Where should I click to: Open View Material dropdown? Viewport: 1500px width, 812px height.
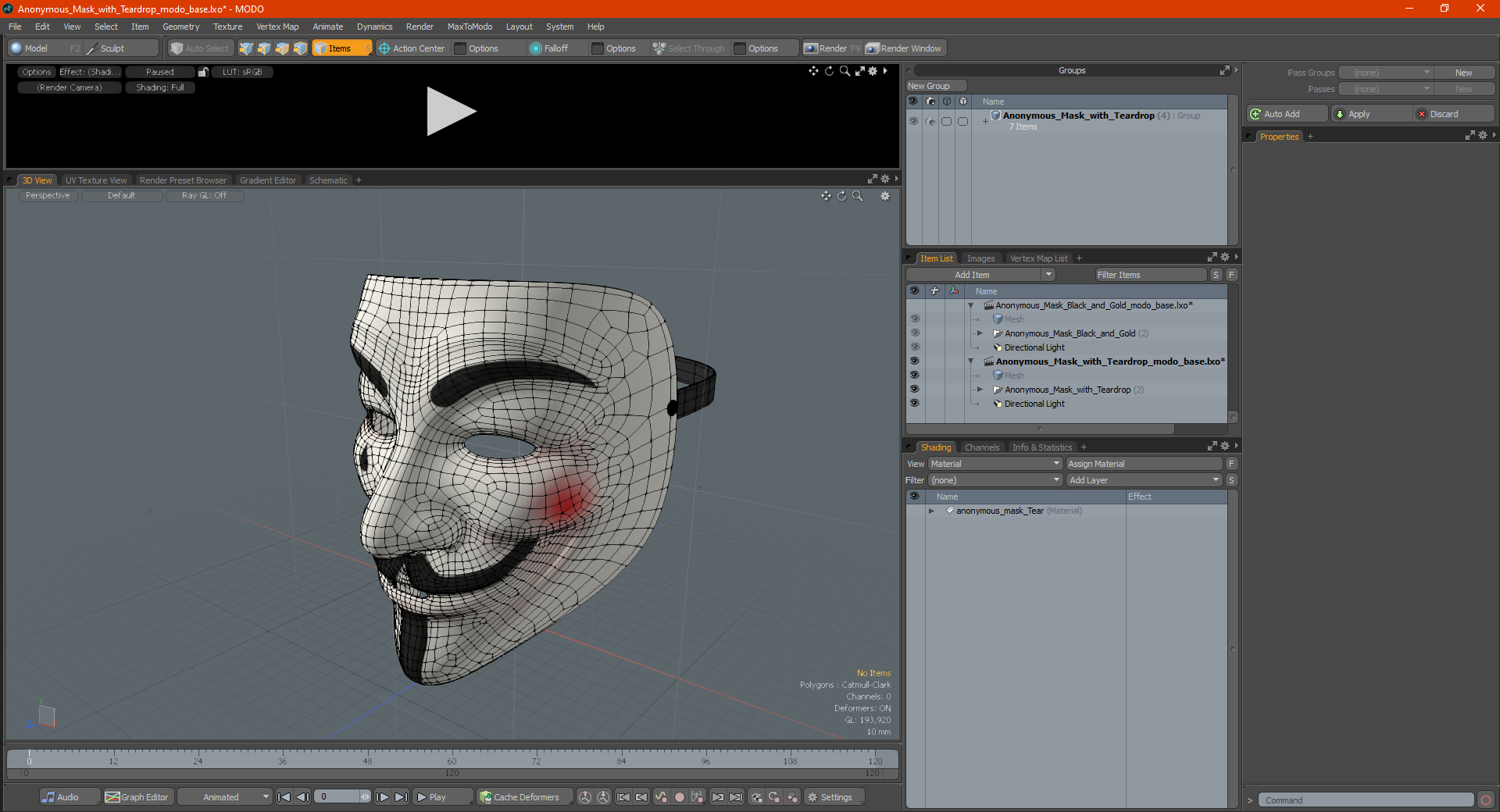(995, 464)
